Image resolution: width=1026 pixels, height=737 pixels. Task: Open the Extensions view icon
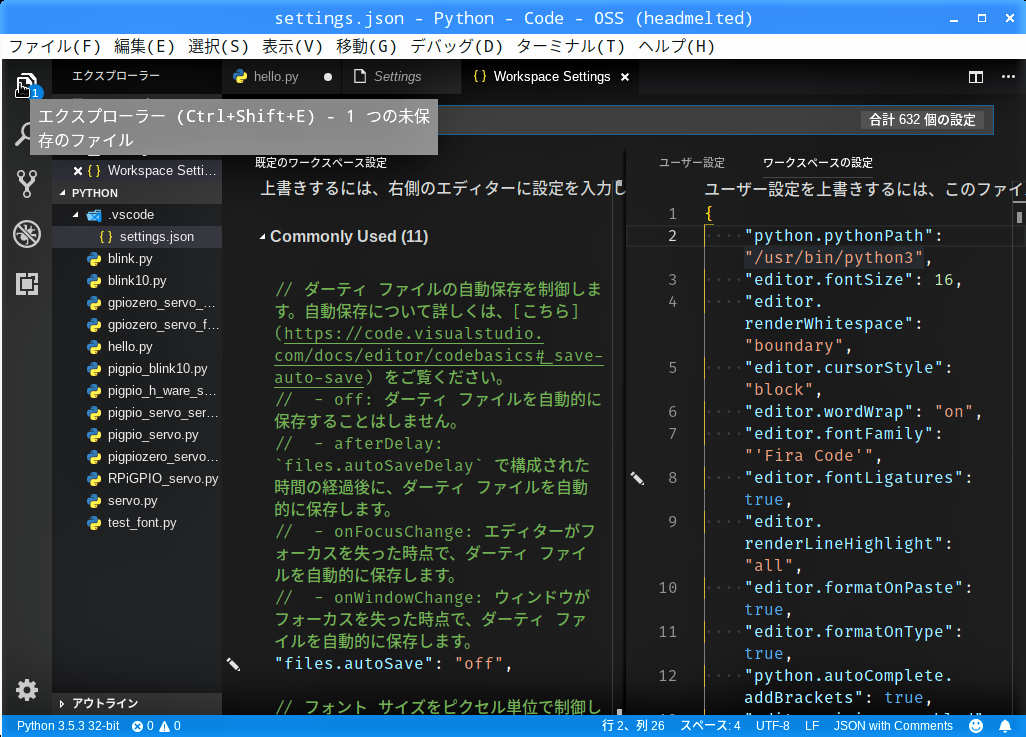[x=26, y=283]
